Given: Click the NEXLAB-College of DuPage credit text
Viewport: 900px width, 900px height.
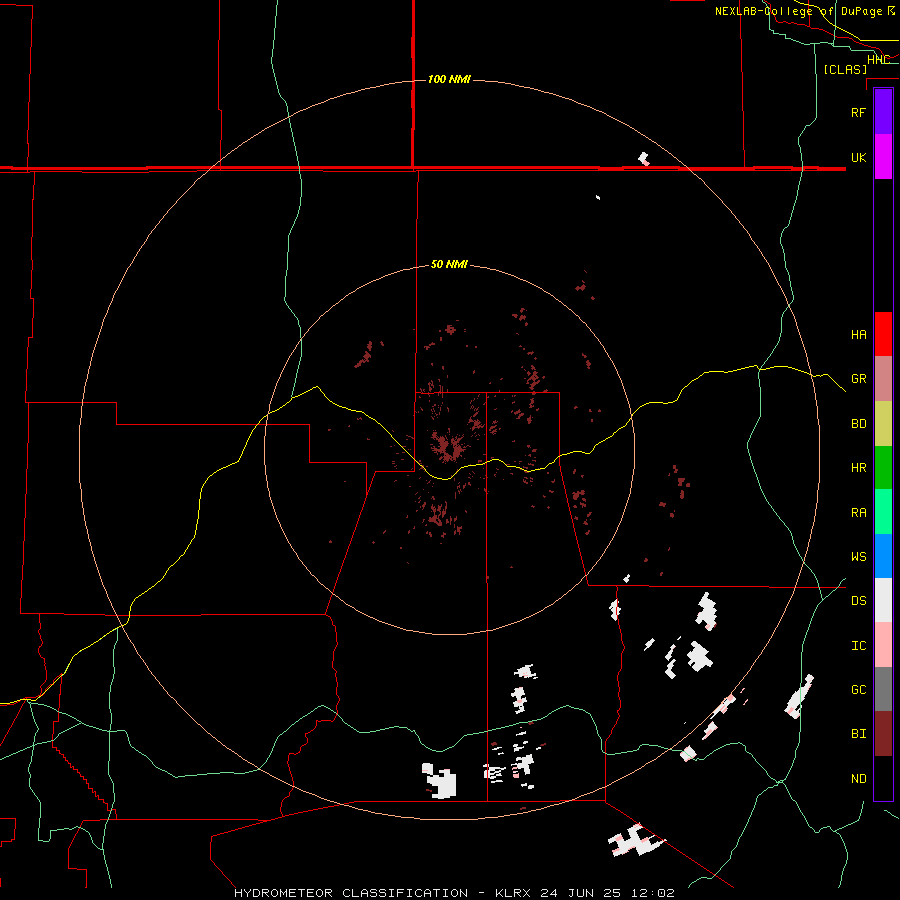Looking at the screenshot, I should [799, 11].
